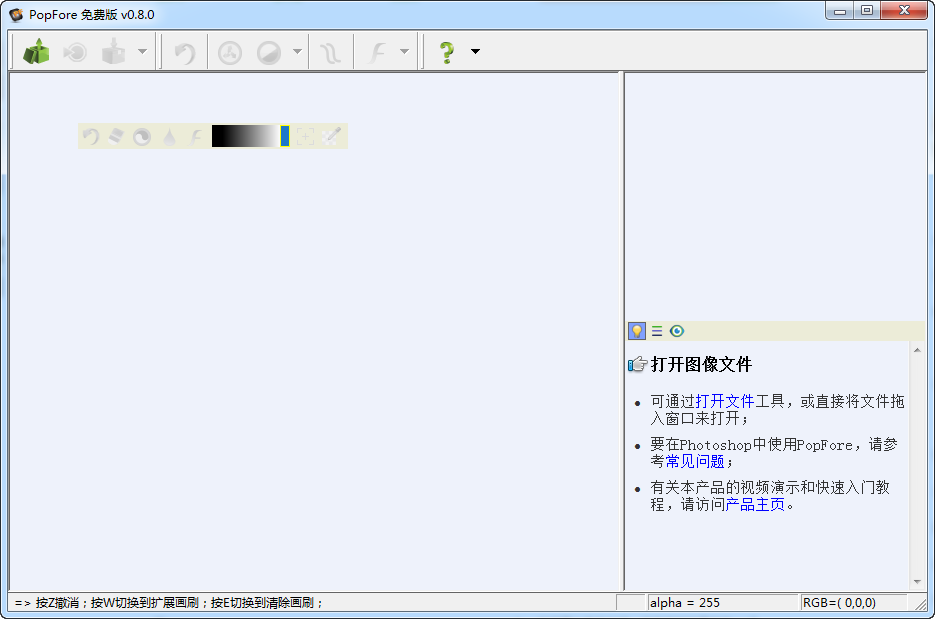Expand the dropdown beside half-shaded circle icon
The image size is (935, 619).
tap(297, 51)
